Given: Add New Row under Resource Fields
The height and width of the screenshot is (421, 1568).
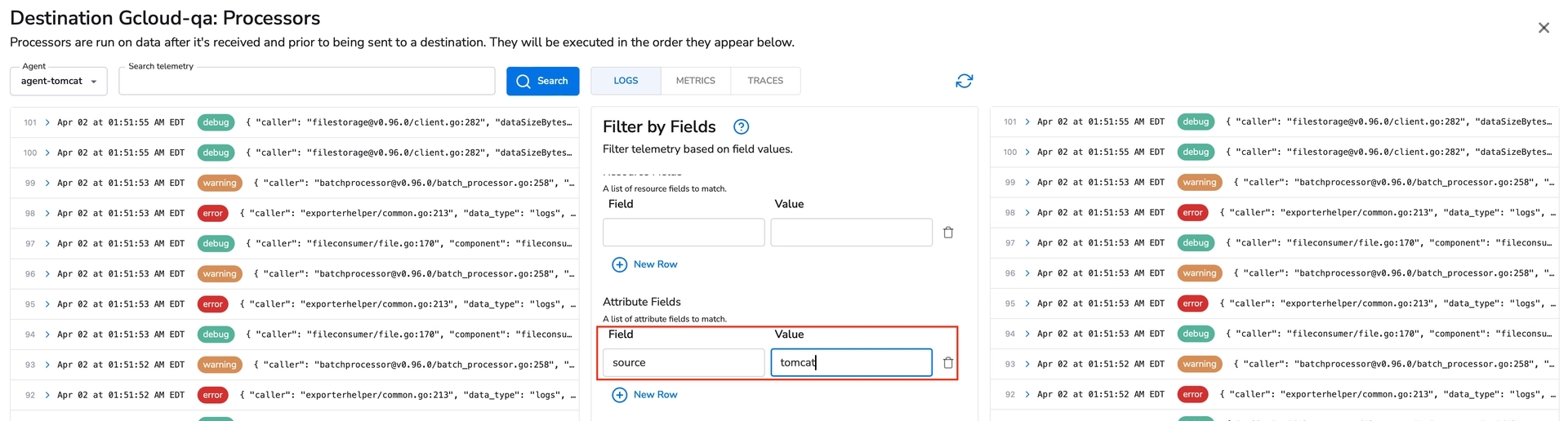Looking at the screenshot, I should 645,264.
